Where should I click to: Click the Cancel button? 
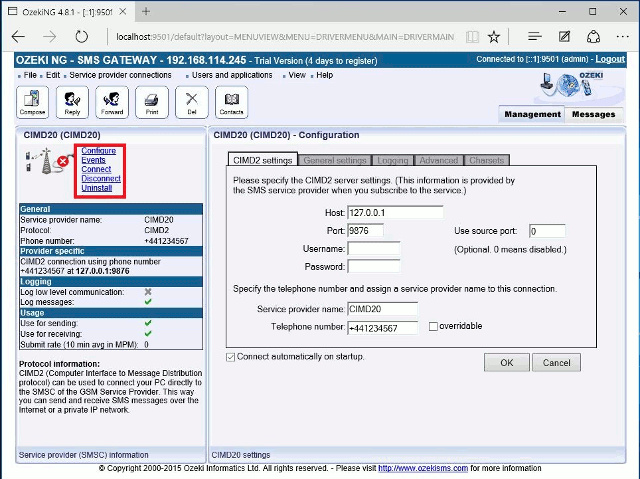pyautogui.click(x=556, y=363)
